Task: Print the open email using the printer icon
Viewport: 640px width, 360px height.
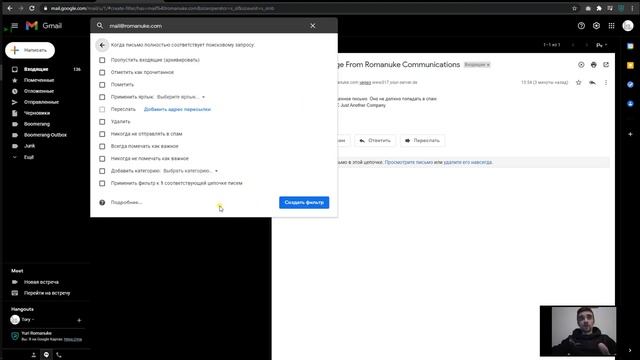Action: [593, 64]
